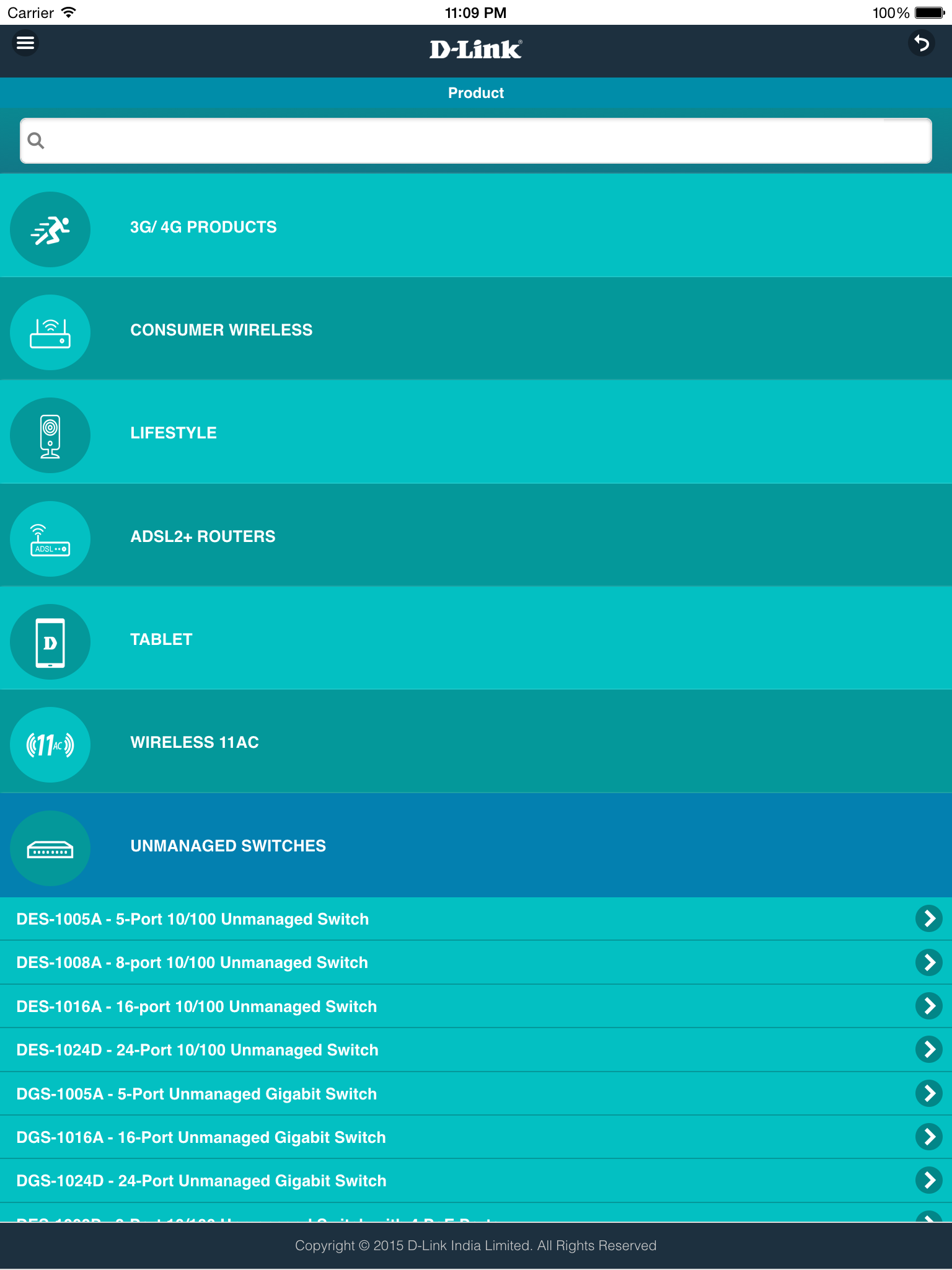Click chevron arrow beside DES-1016A
Image resolution: width=952 pixels, height=1270 pixels.
pos(929,1006)
